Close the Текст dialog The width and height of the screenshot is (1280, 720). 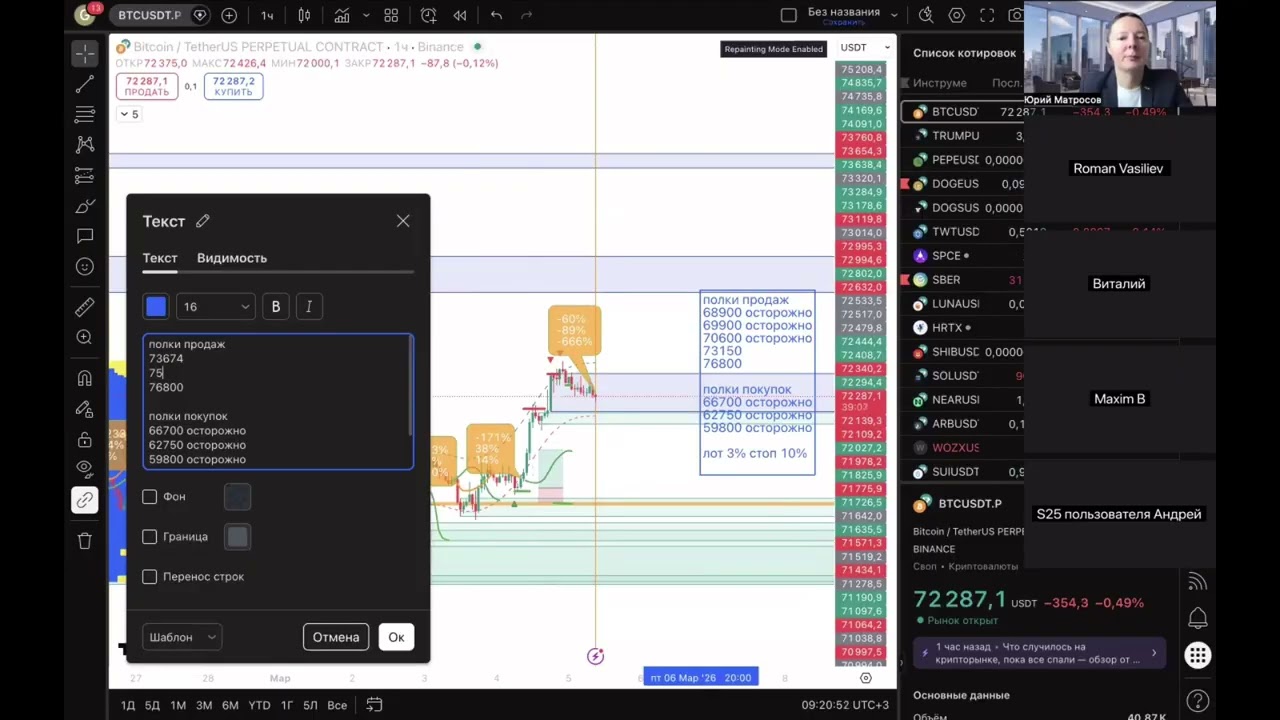(x=403, y=221)
